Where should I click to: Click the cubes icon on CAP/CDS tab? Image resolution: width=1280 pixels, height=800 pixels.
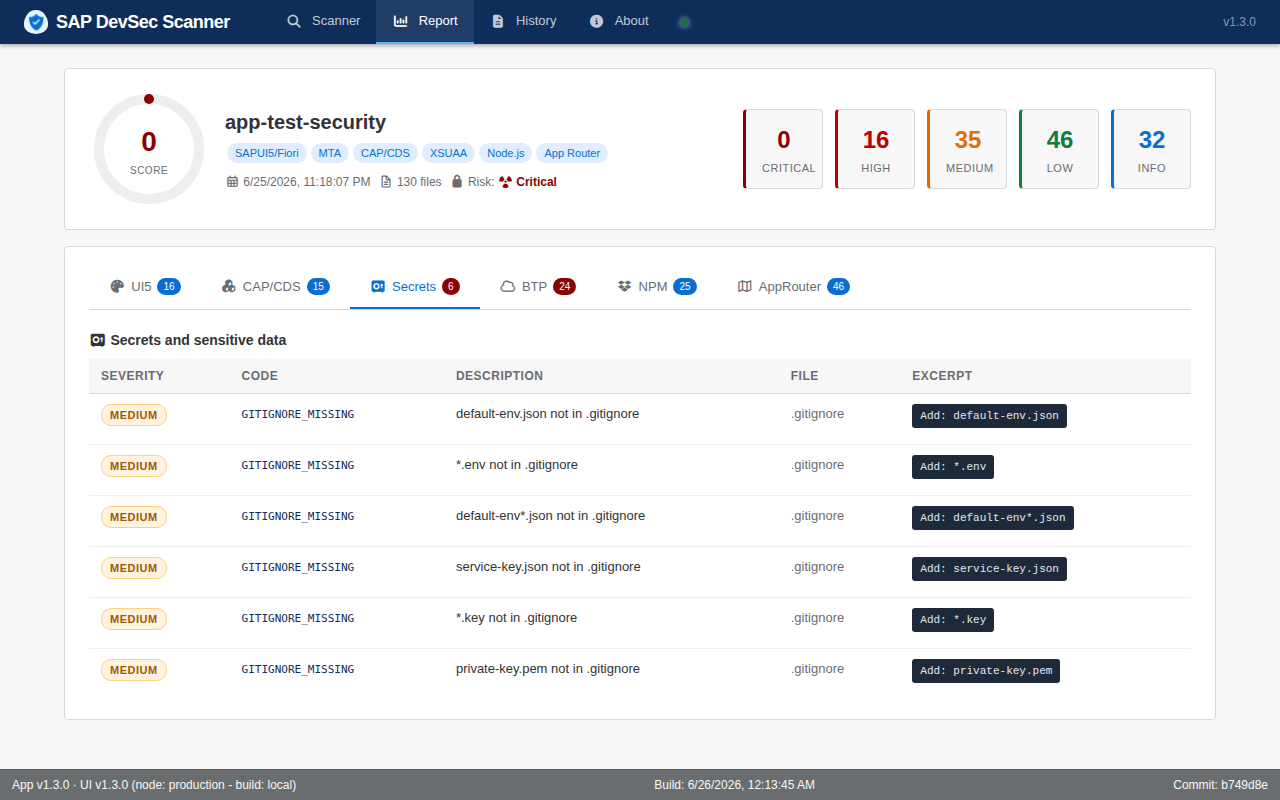pos(229,287)
